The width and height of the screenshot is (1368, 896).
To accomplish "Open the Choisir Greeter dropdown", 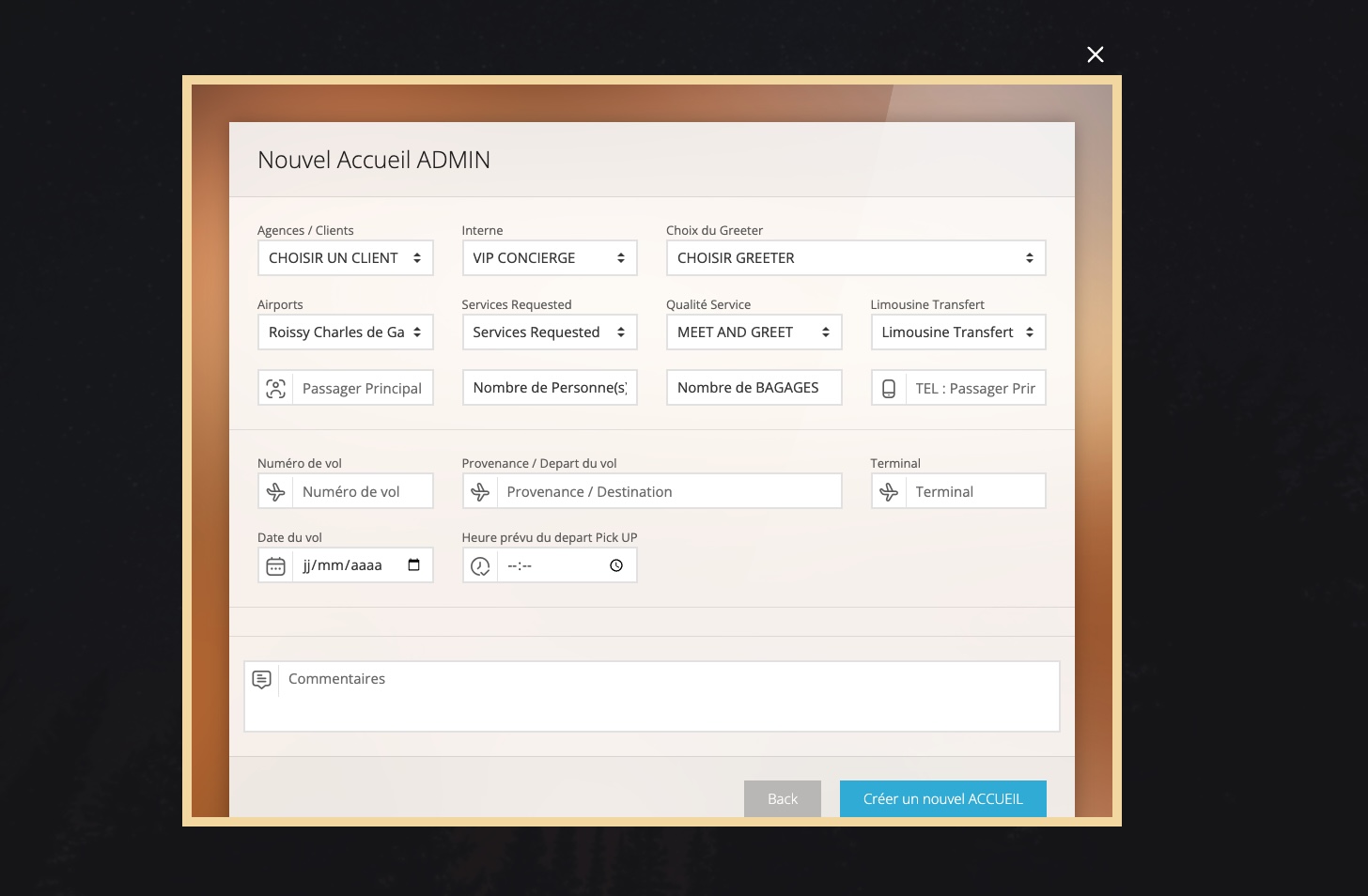I will pos(855,258).
